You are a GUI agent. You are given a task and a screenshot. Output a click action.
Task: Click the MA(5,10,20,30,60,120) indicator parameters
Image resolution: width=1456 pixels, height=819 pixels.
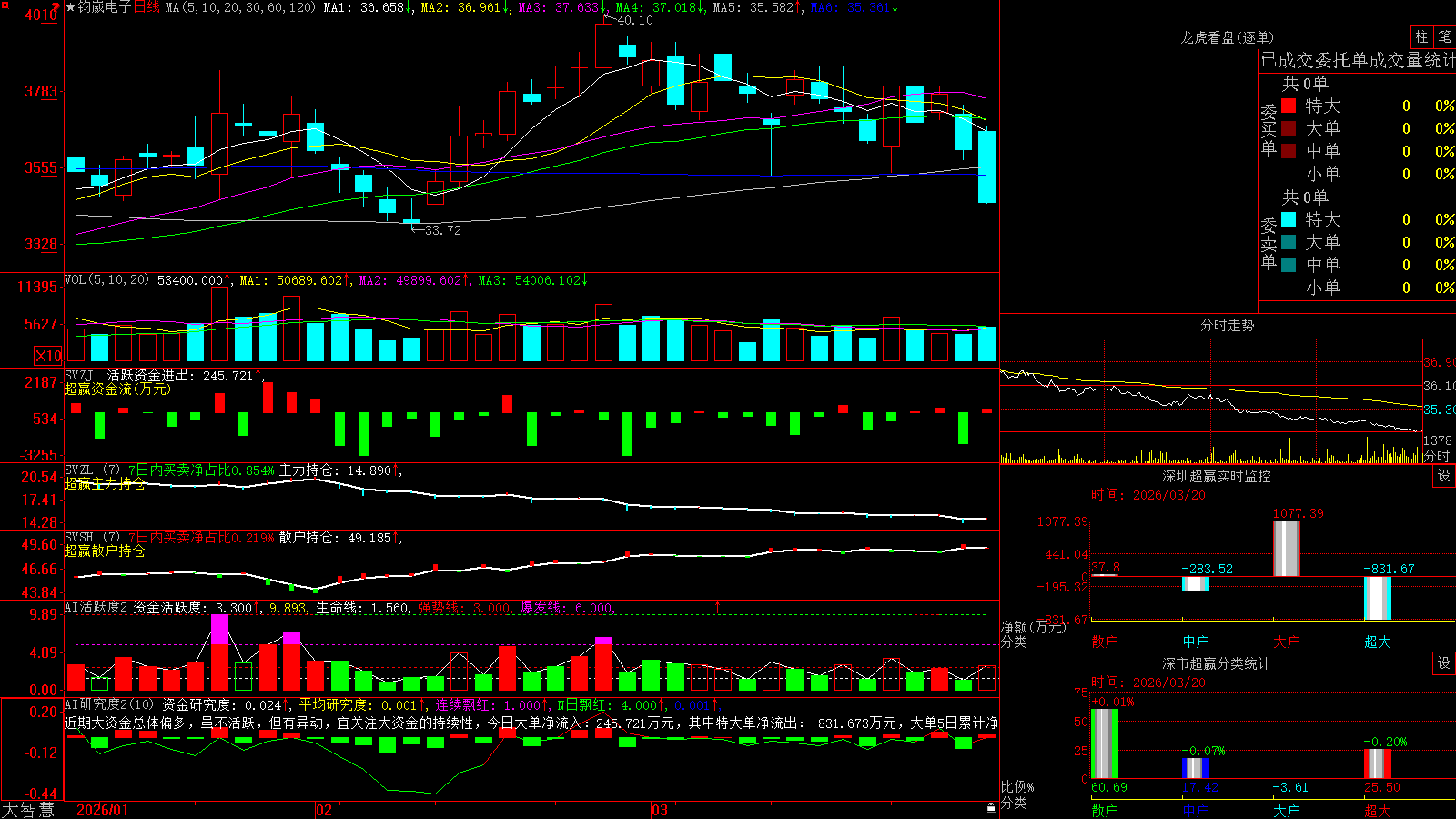(x=240, y=7)
